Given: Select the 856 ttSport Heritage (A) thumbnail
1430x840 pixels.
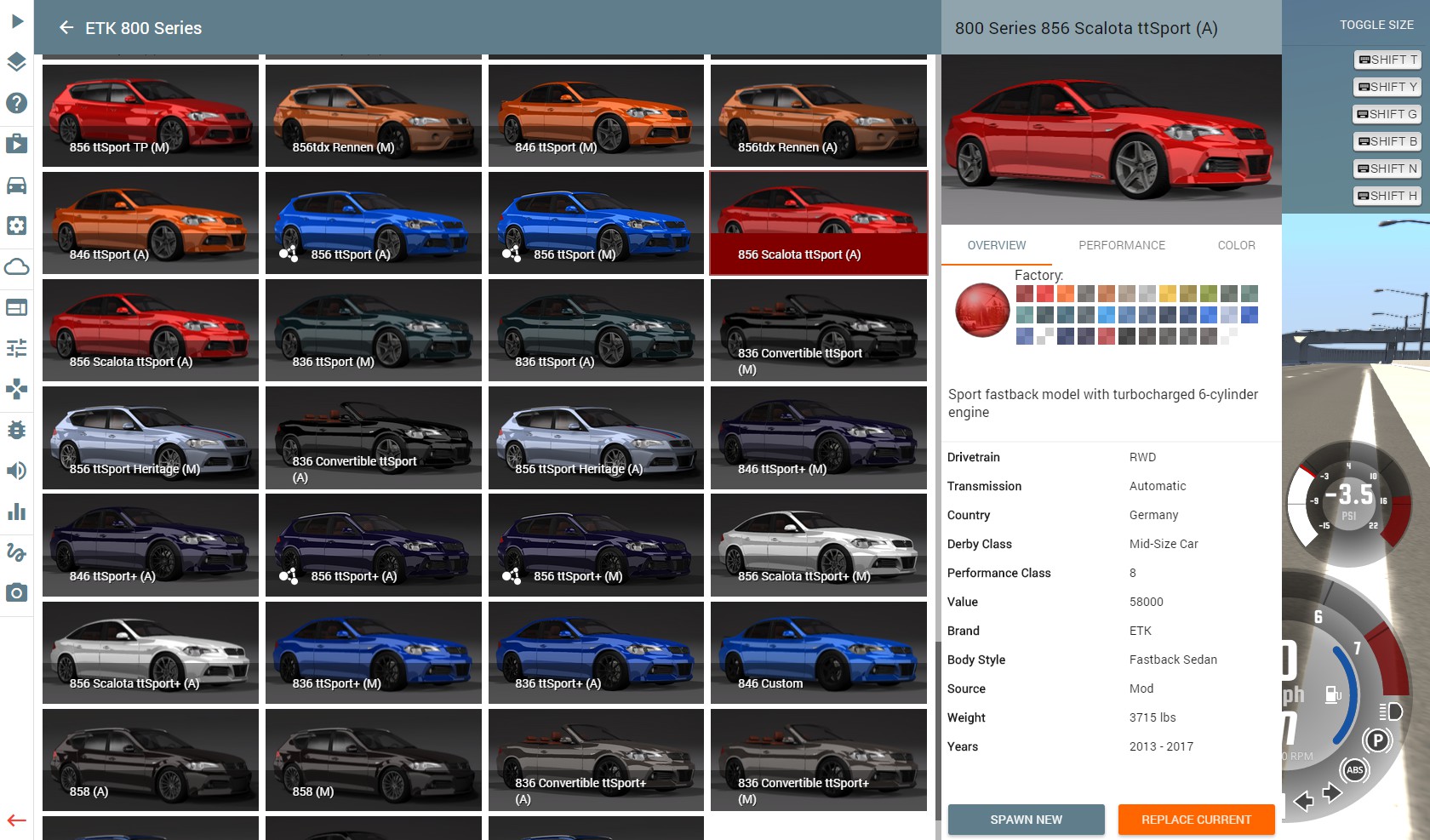Looking at the screenshot, I should click(x=596, y=437).
